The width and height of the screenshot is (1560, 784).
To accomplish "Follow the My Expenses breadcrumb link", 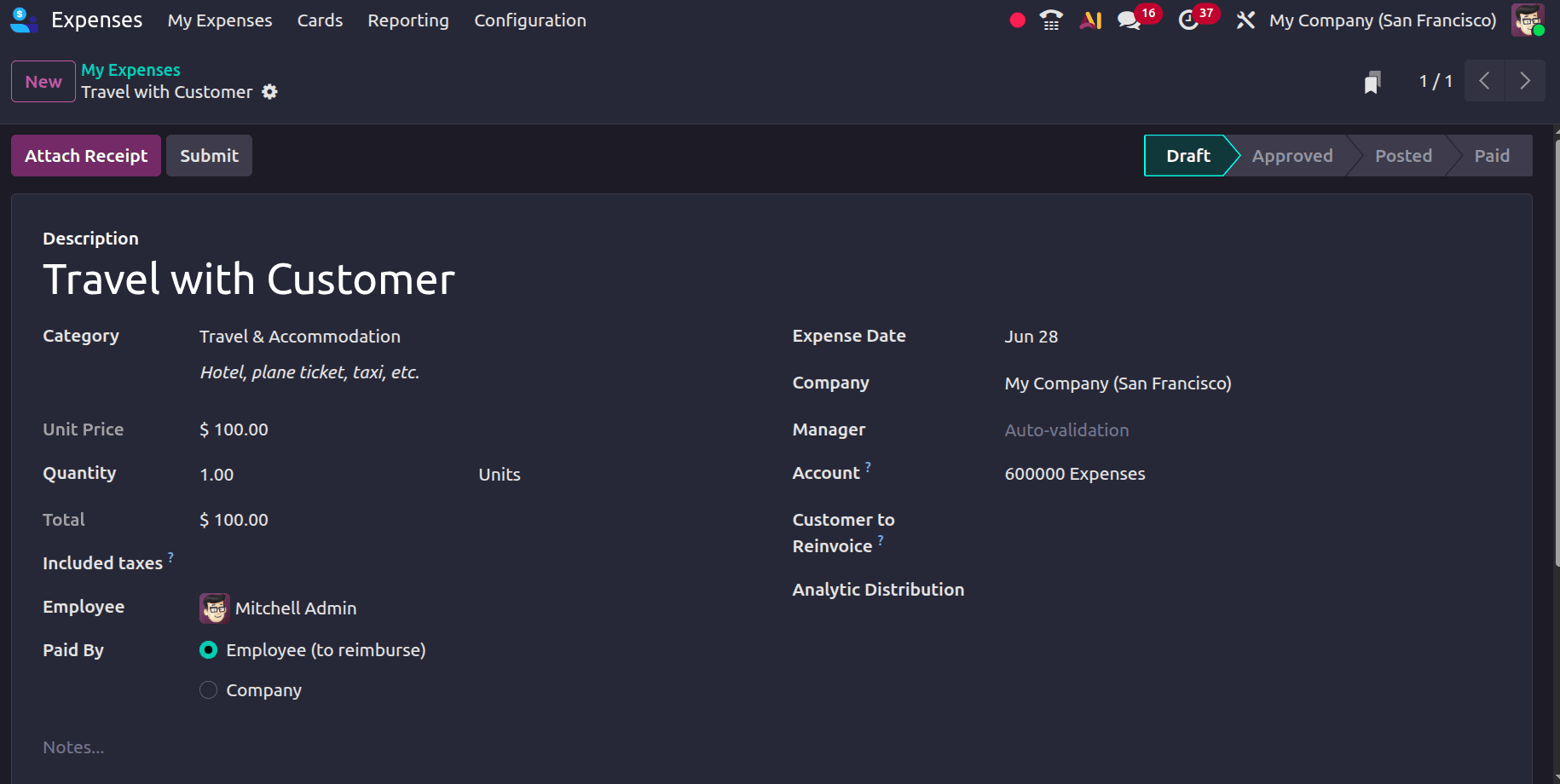I will tap(130, 70).
